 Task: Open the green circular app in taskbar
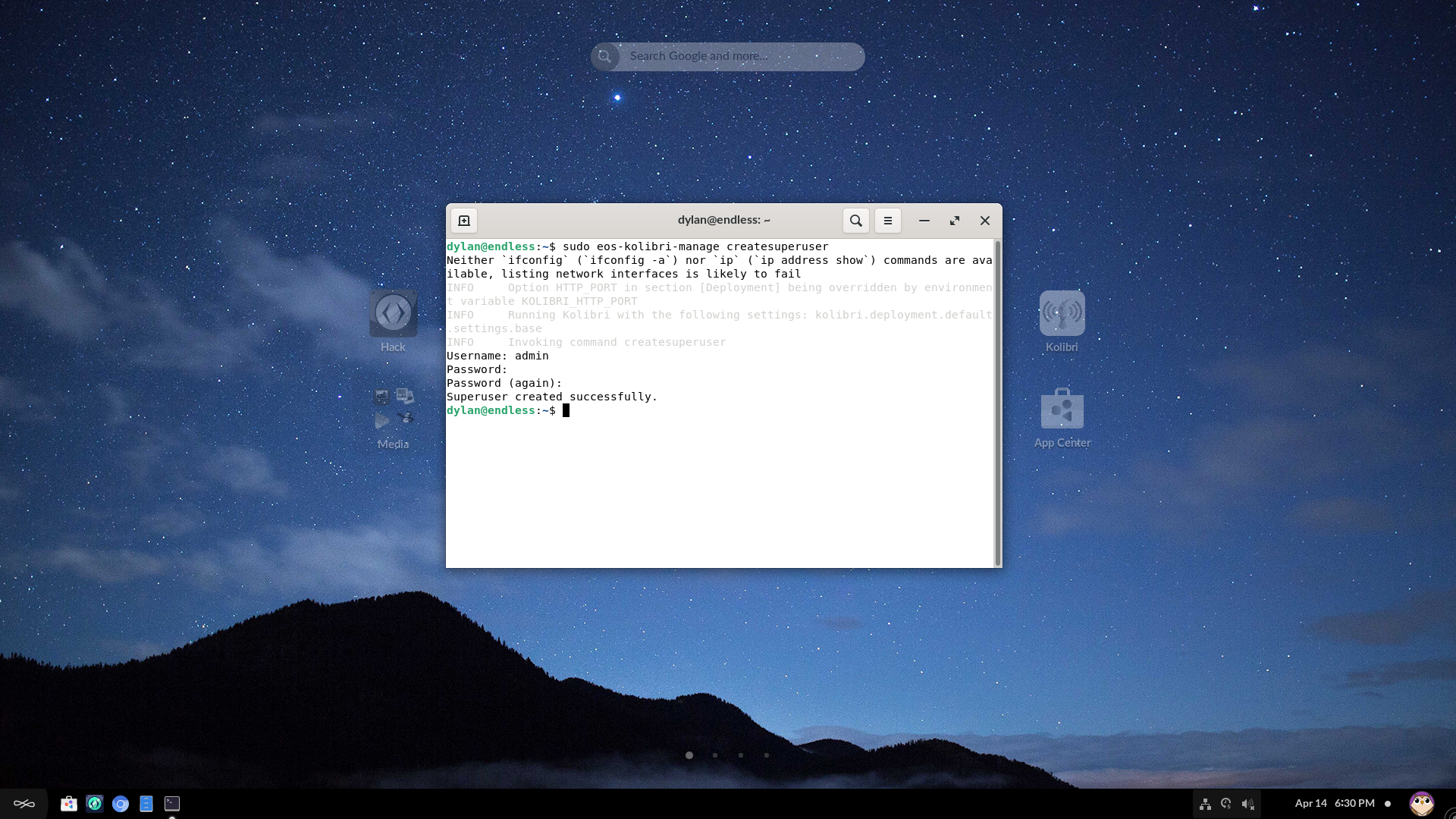point(94,804)
